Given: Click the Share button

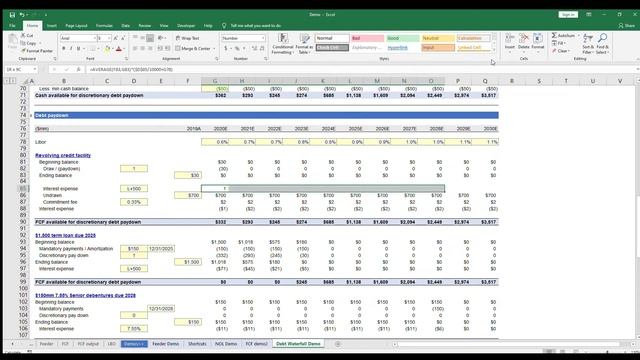Looking at the screenshot, I should tap(627, 26).
